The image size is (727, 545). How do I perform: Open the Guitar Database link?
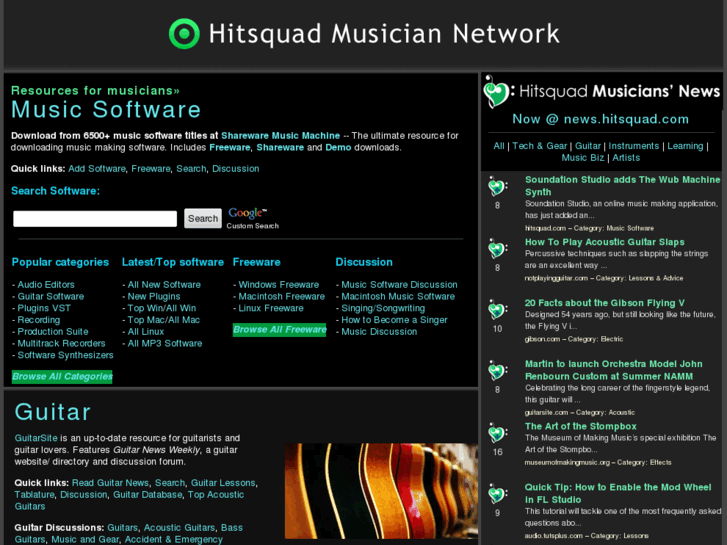tap(148, 495)
